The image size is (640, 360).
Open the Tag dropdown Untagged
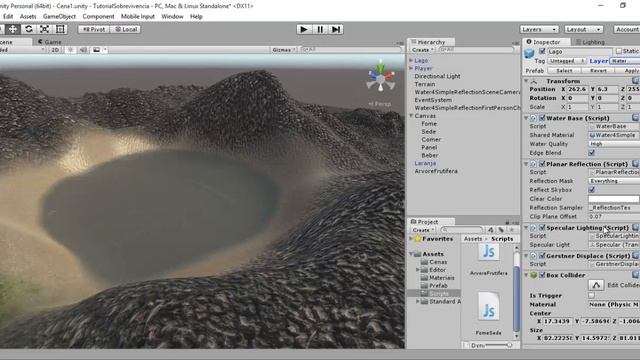pos(567,61)
